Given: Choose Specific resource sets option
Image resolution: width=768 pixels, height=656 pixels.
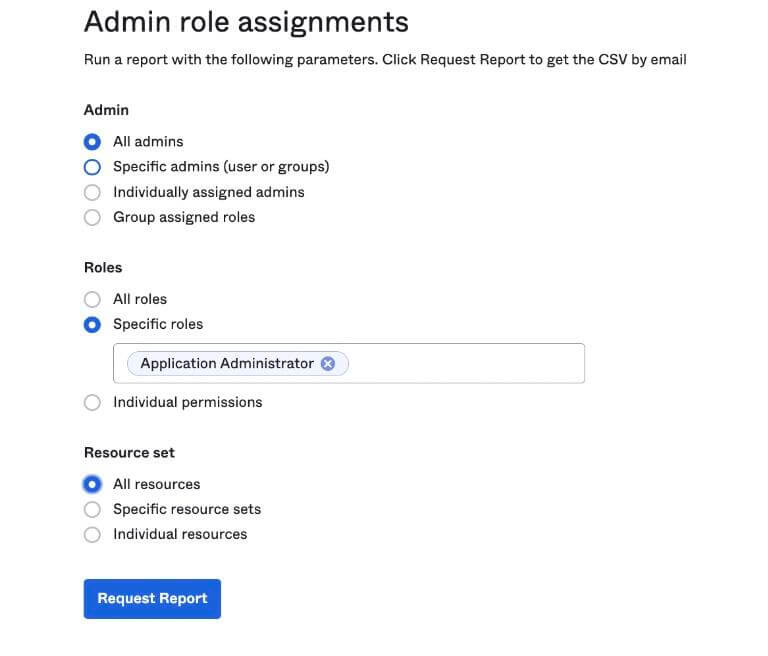Looking at the screenshot, I should tap(93, 509).
